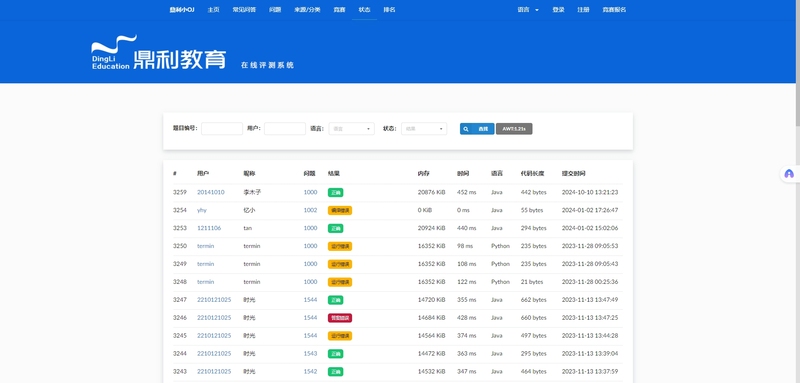Click the 21 bytes code length value
Screen dimensions: 800x383
(x=532, y=282)
